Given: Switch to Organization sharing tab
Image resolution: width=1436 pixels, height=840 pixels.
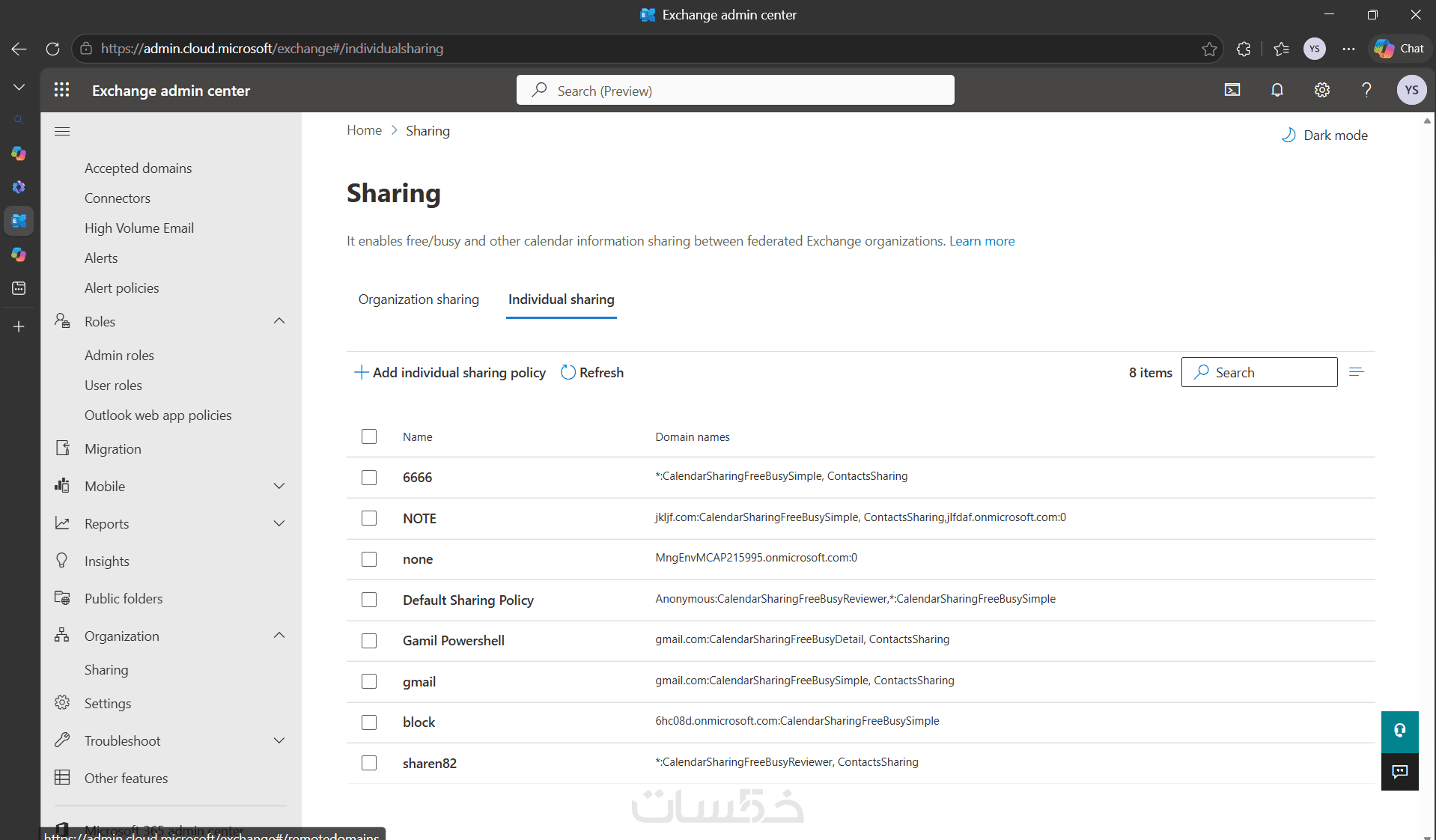Looking at the screenshot, I should (x=419, y=299).
